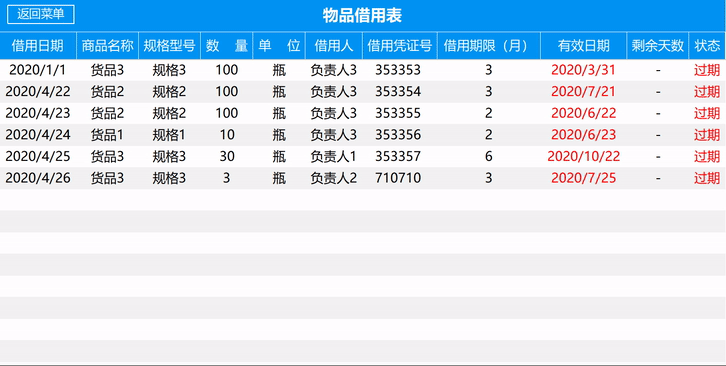This screenshot has height=366, width=726.
Task: Select quantity 100 in the 353354 row
Action: tap(227, 91)
